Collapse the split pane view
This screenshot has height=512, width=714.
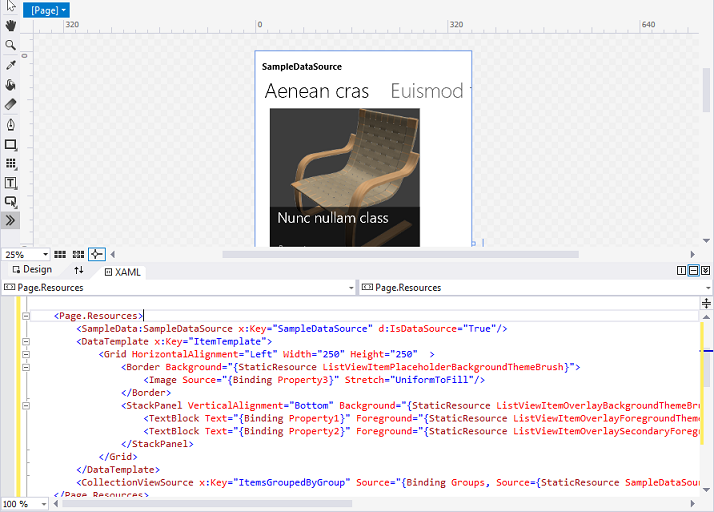tap(705, 271)
